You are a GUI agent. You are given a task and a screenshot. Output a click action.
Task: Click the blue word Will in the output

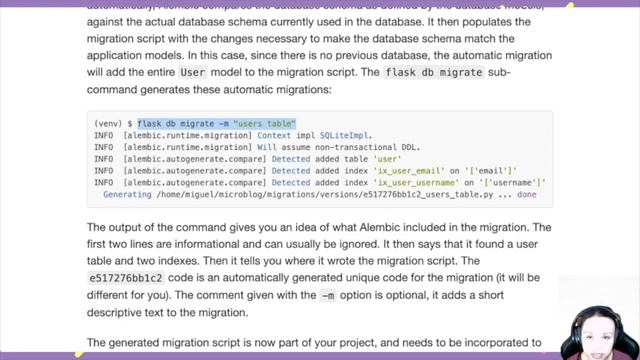pyautogui.click(x=267, y=147)
